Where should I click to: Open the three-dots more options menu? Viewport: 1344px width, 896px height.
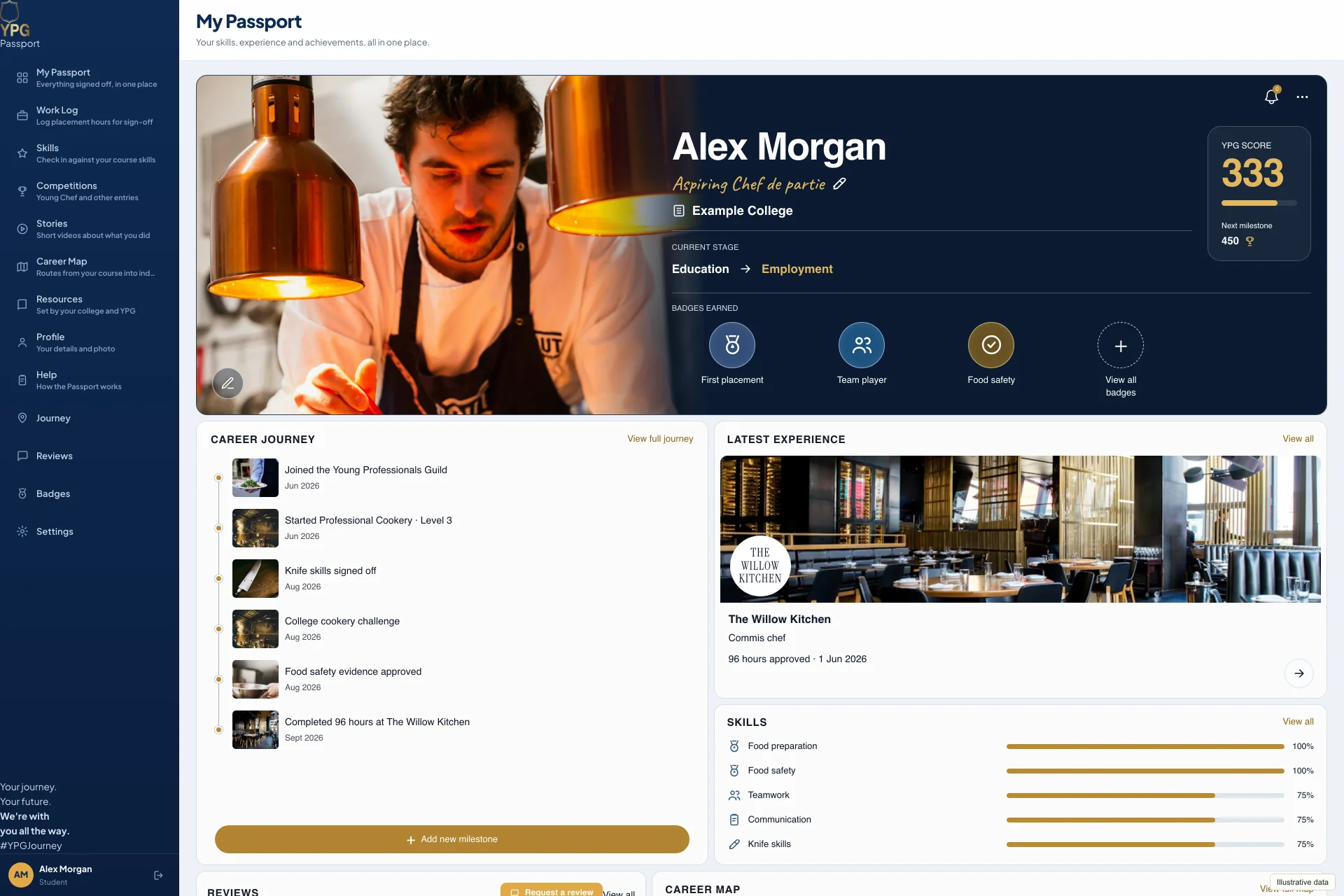pos(1302,97)
